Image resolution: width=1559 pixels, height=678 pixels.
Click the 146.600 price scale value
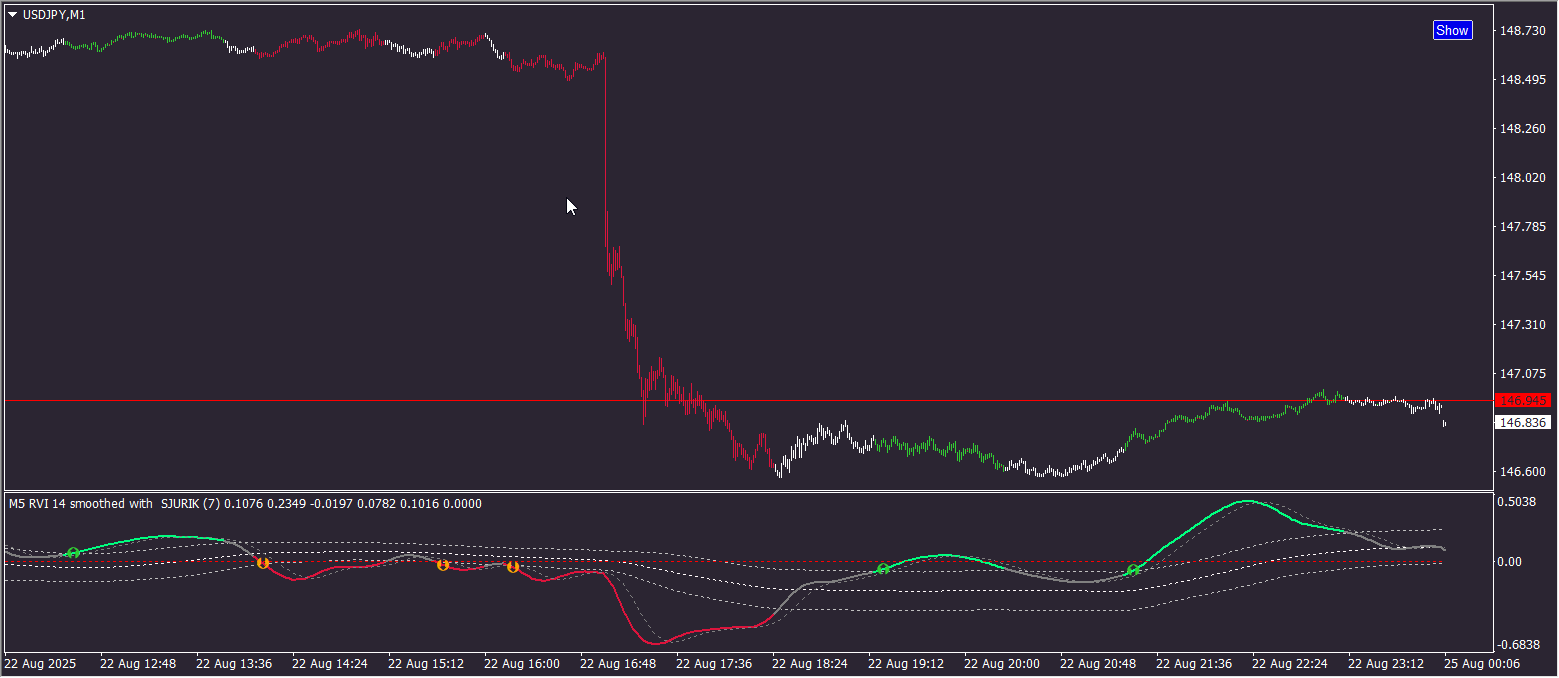(1523, 471)
